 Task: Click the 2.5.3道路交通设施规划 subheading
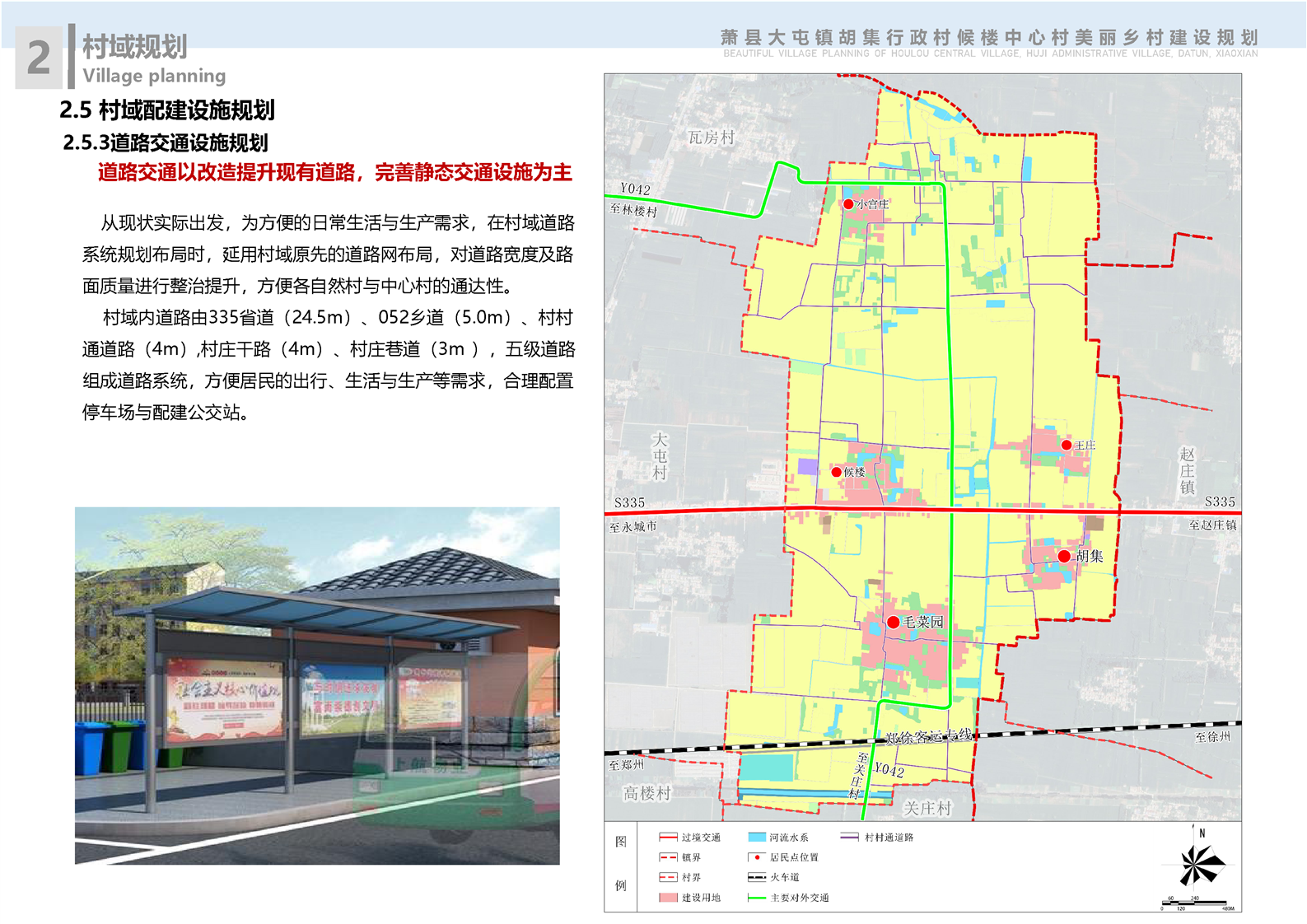click(x=166, y=142)
